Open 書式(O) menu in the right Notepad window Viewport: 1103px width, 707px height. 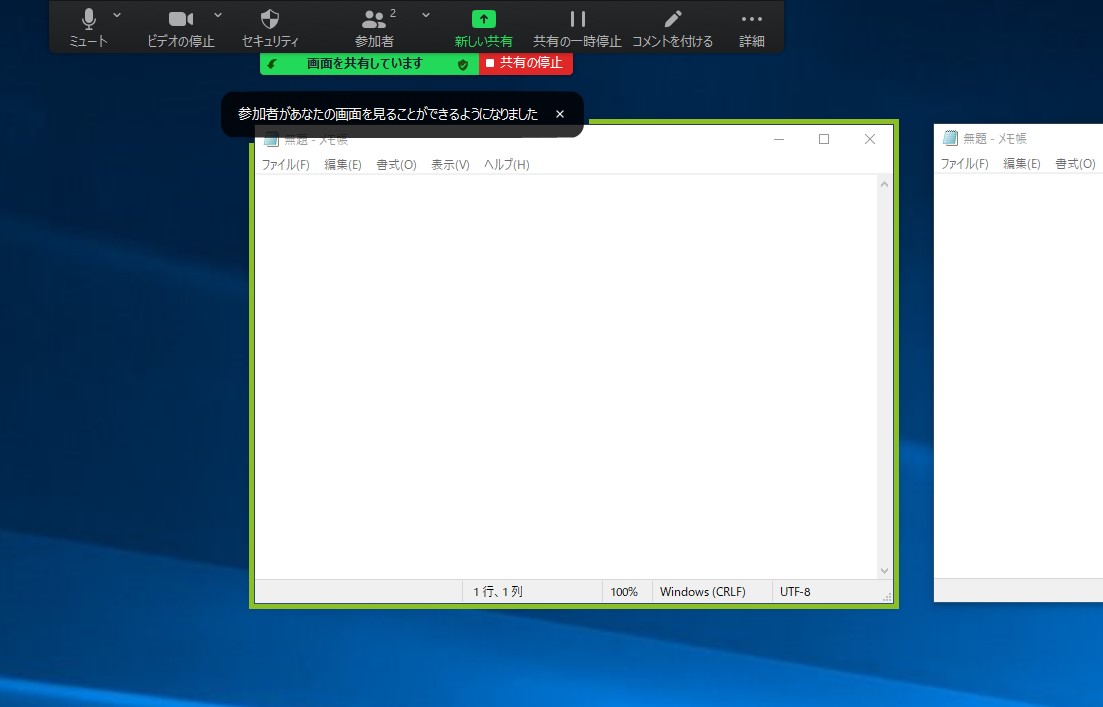point(1073,163)
